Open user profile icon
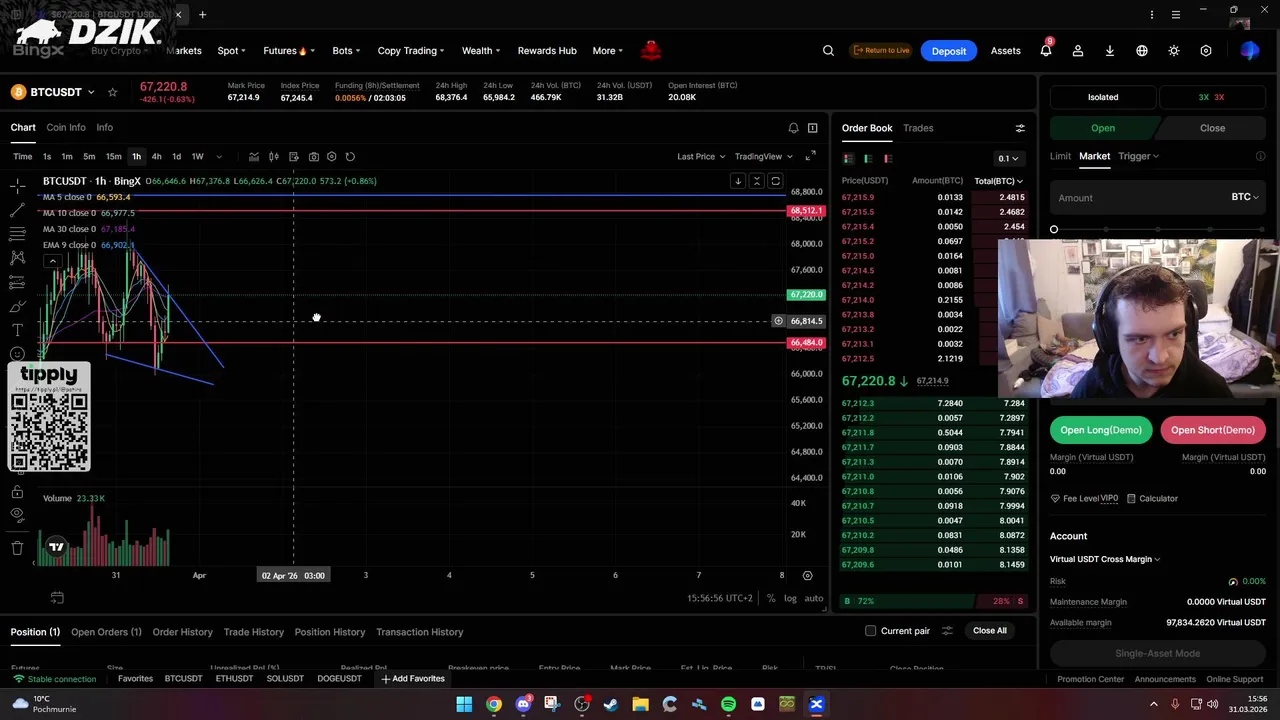The height and width of the screenshot is (720, 1280). [x=1078, y=51]
